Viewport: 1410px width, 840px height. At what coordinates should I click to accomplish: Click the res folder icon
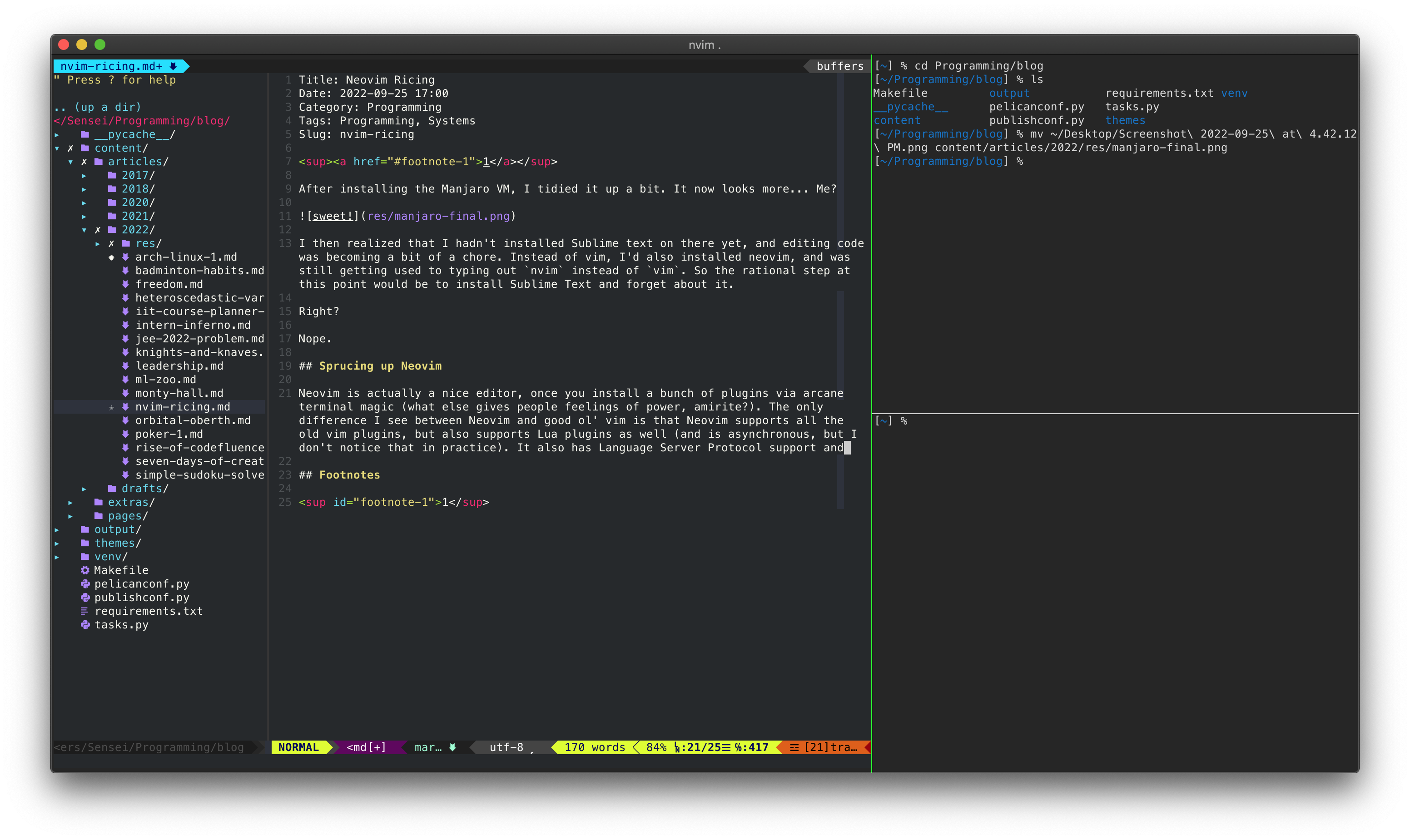[x=126, y=243]
